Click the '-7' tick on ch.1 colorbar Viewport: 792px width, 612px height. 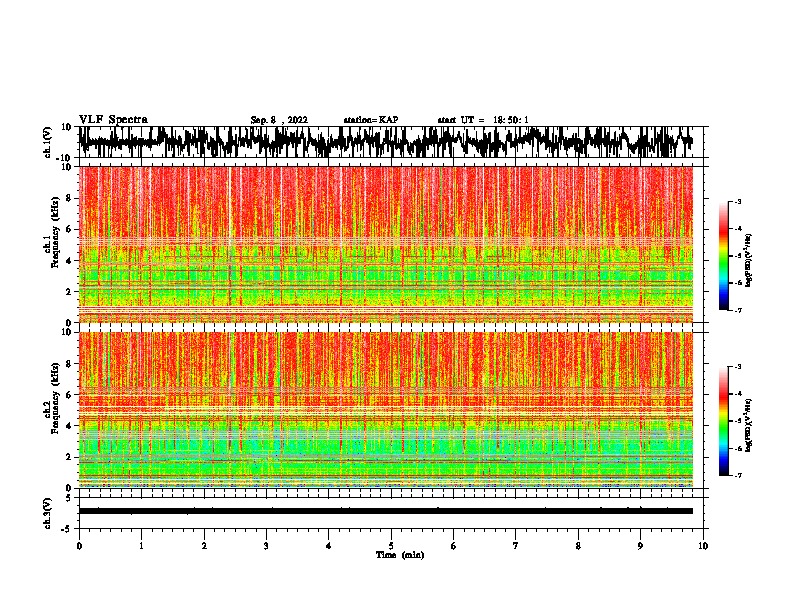tap(738, 310)
